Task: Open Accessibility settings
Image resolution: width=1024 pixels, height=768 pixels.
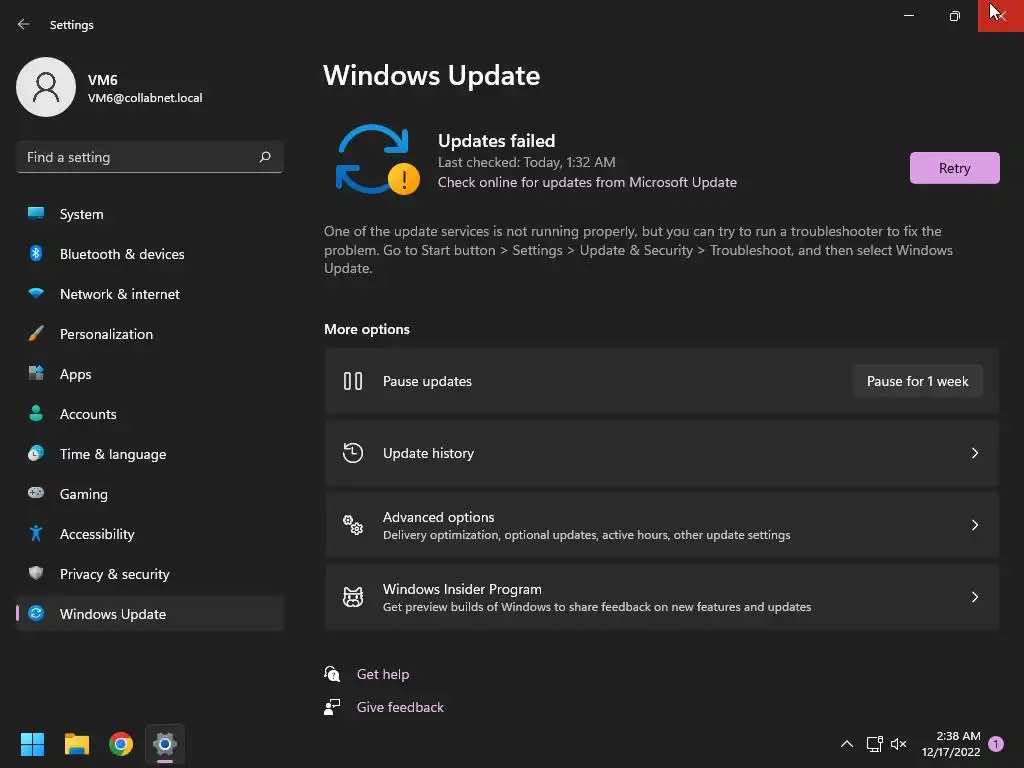Action: [x=150, y=534]
